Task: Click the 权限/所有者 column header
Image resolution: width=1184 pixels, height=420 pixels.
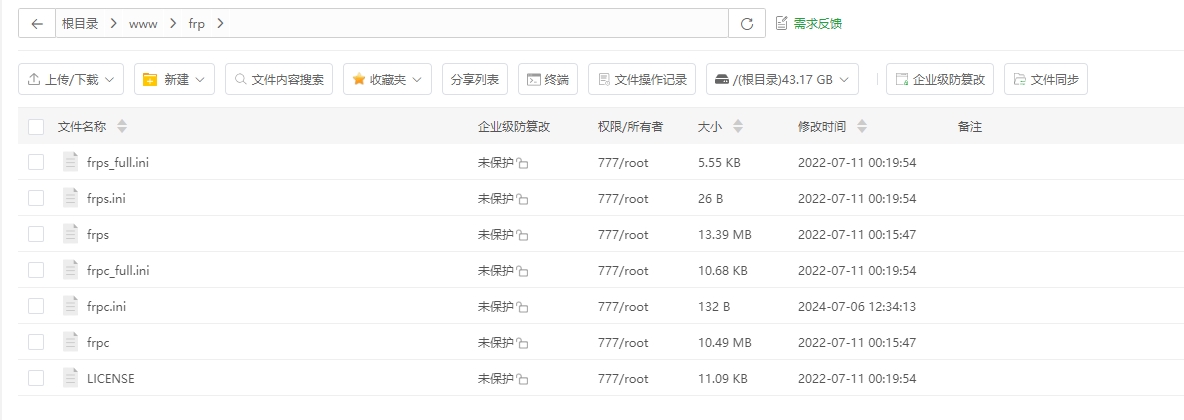Action: pyautogui.click(x=631, y=127)
